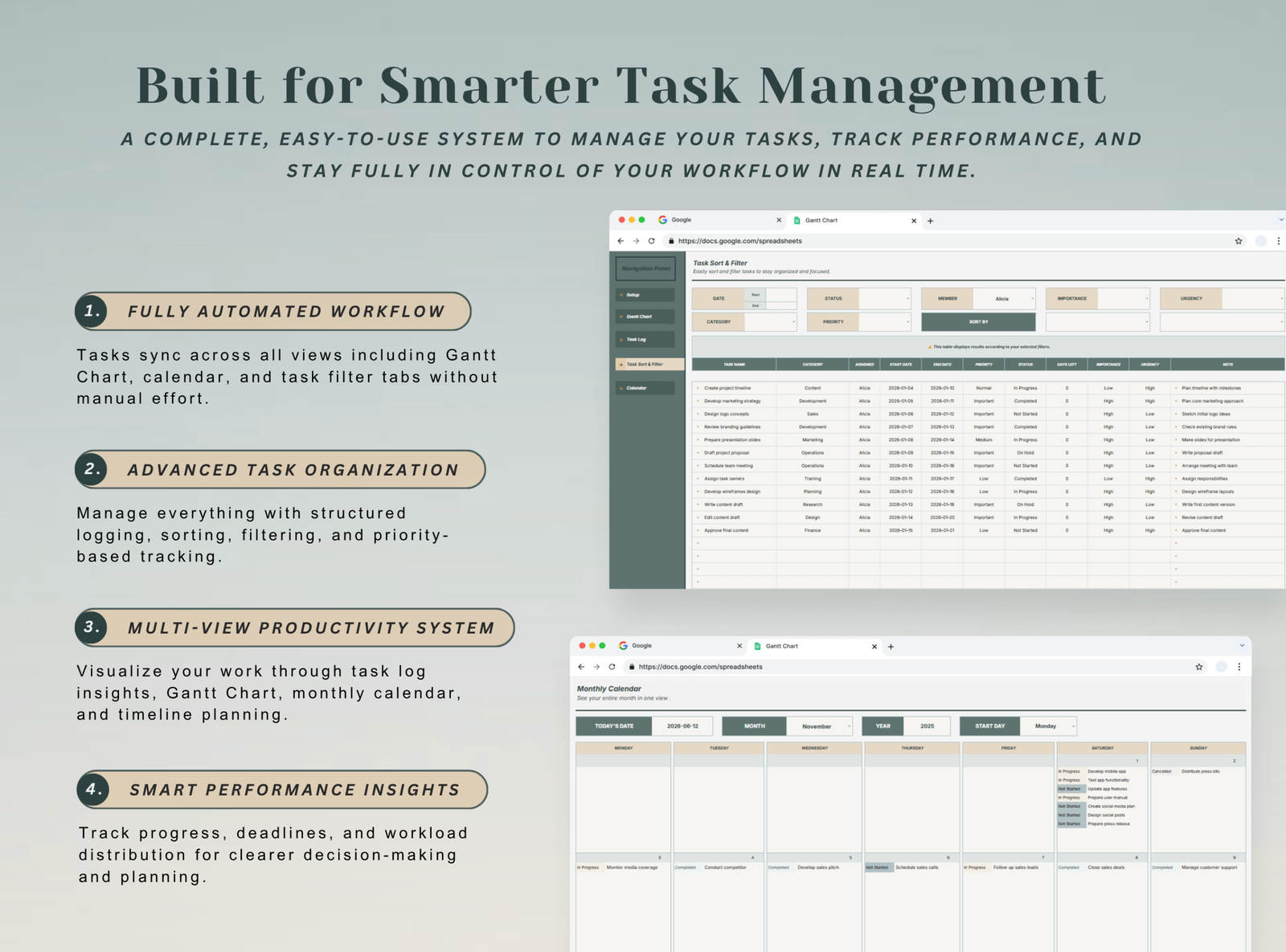Add a new tab in the Task Sort & Filter window
The image size is (1286, 952).
coord(930,221)
